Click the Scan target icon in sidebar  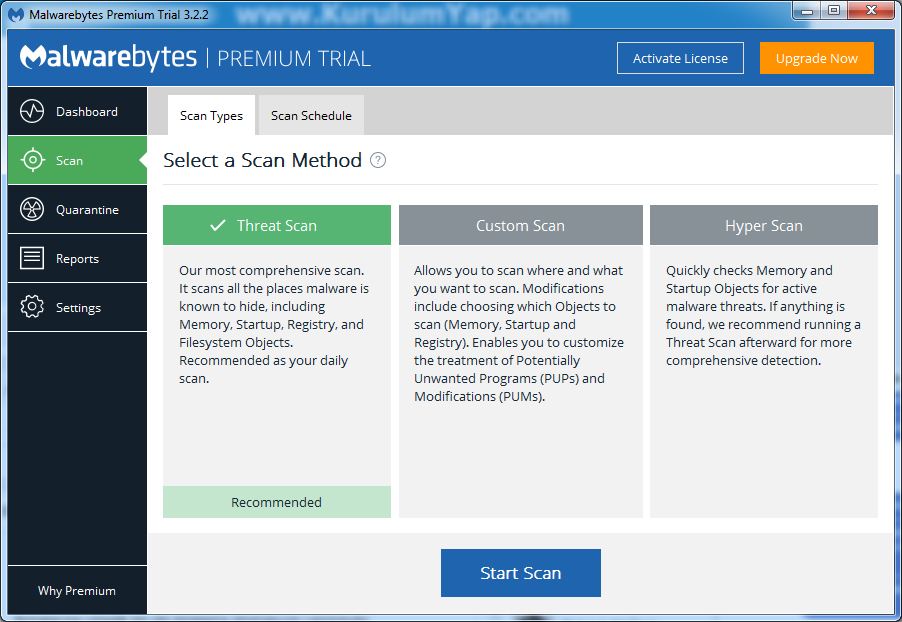pos(33,160)
